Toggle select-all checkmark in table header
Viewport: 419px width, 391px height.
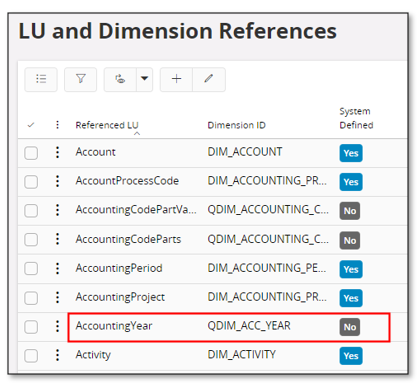click(31, 125)
